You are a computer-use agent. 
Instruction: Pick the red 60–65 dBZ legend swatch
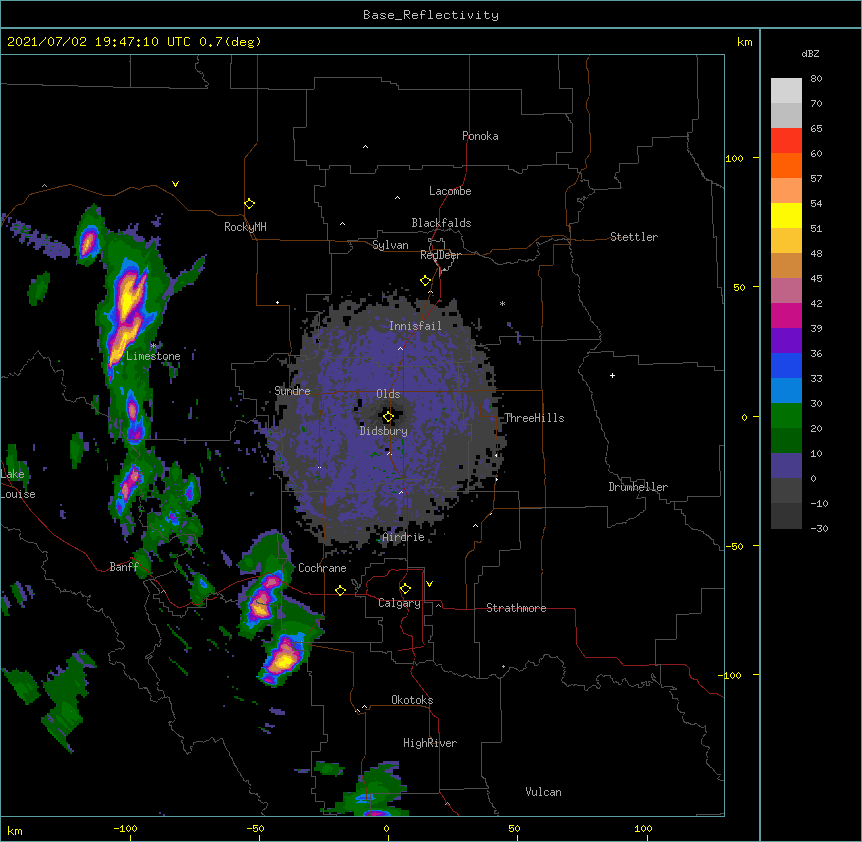(x=786, y=141)
